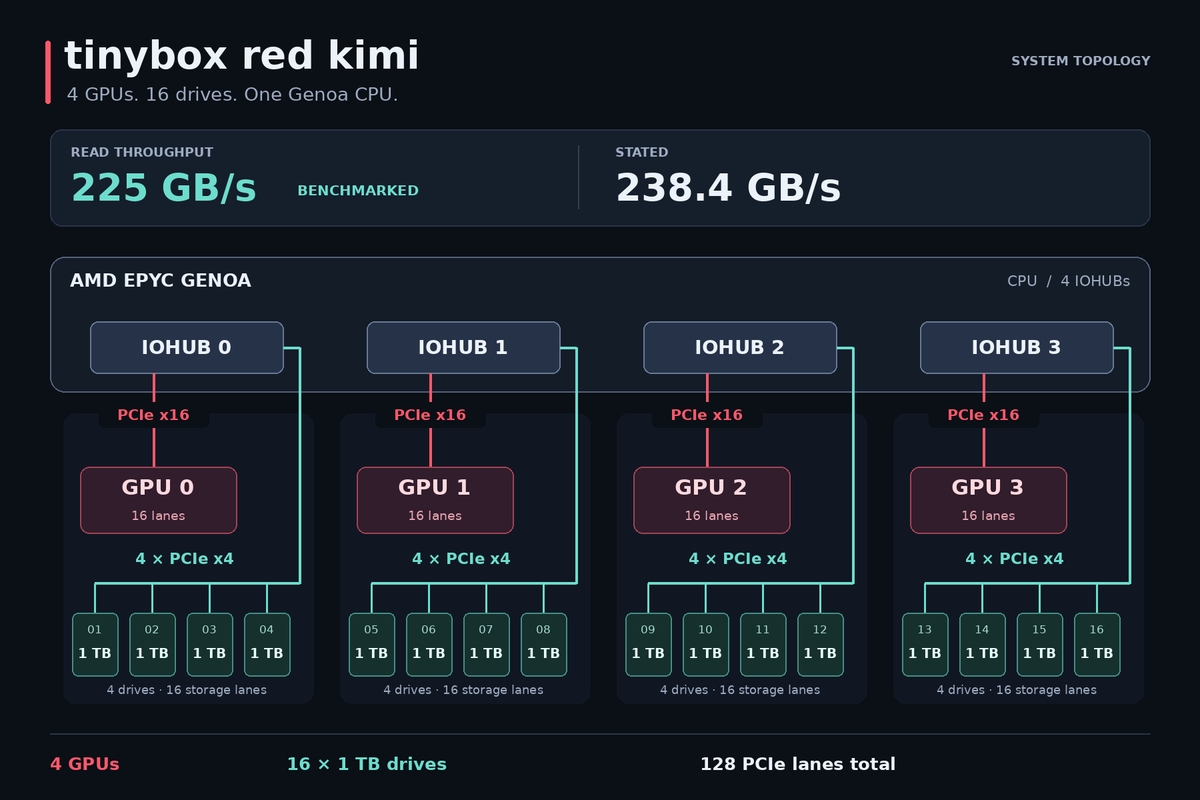Click the IOHUB 0 block
Image resolution: width=1200 pixels, height=800 pixels.
coord(187,348)
